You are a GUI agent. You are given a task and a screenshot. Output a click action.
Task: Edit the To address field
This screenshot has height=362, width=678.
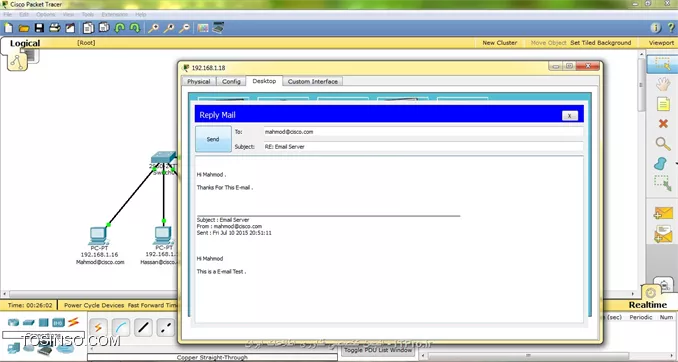pyautogui.click(x=423, y=132)
